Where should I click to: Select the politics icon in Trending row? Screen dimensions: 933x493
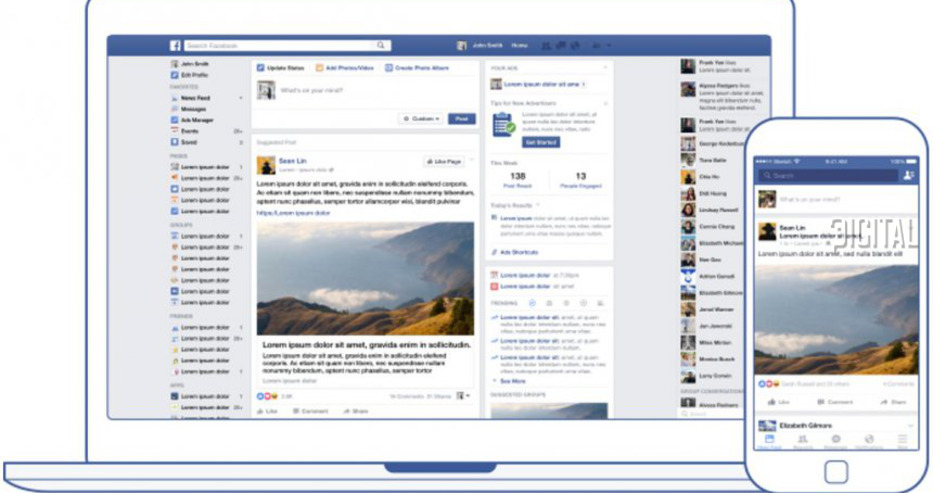point(549,303)
